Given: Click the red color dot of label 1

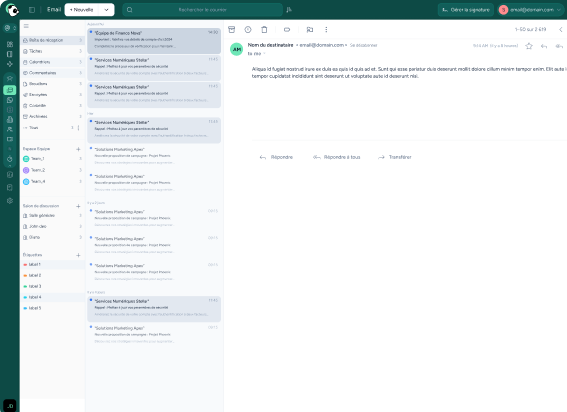Looking at the screenshot, I should [25, 265].
